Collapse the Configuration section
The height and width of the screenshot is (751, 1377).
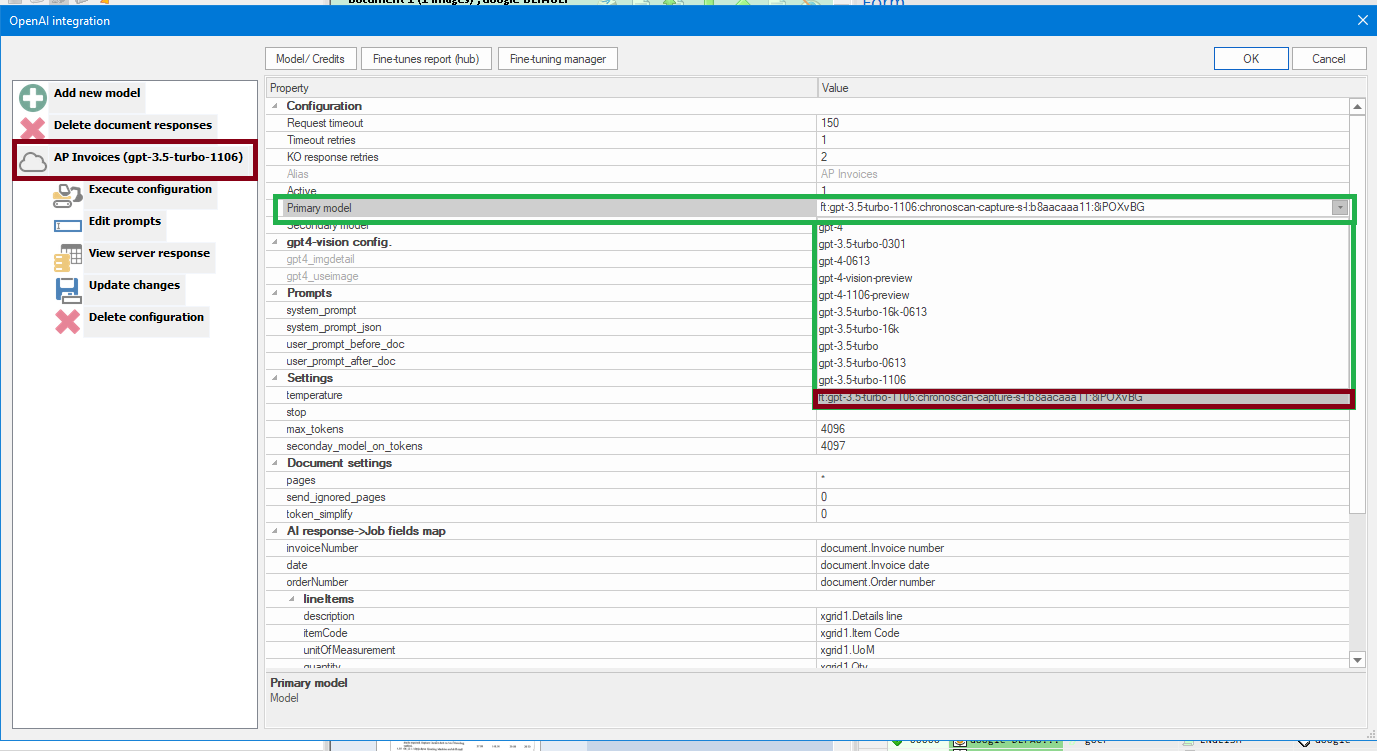(x=277, y=106)
